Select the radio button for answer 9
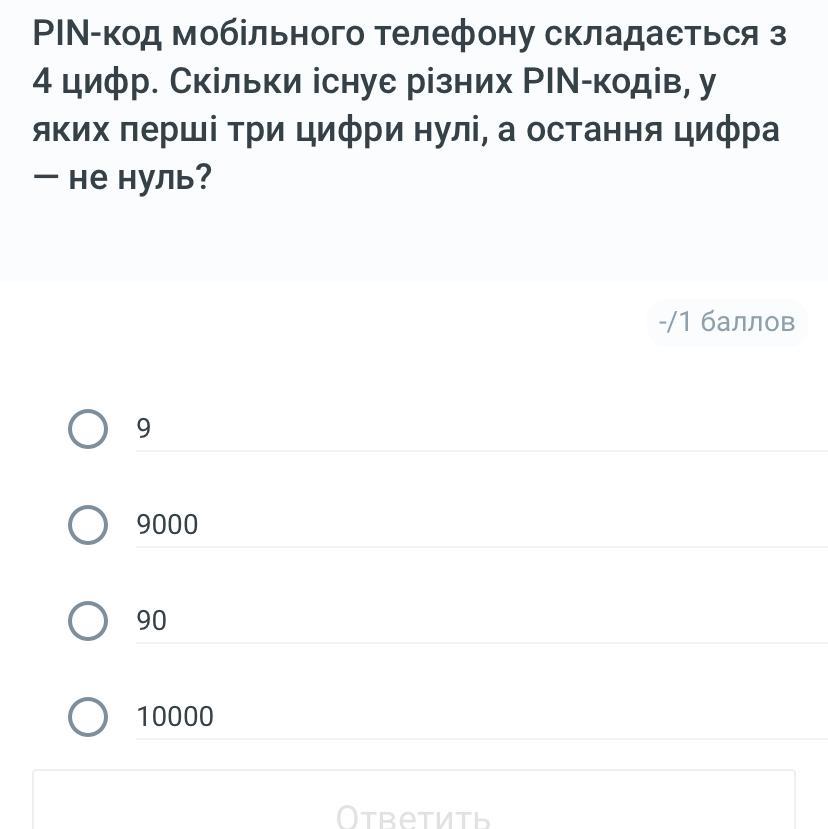 [88, 429]
